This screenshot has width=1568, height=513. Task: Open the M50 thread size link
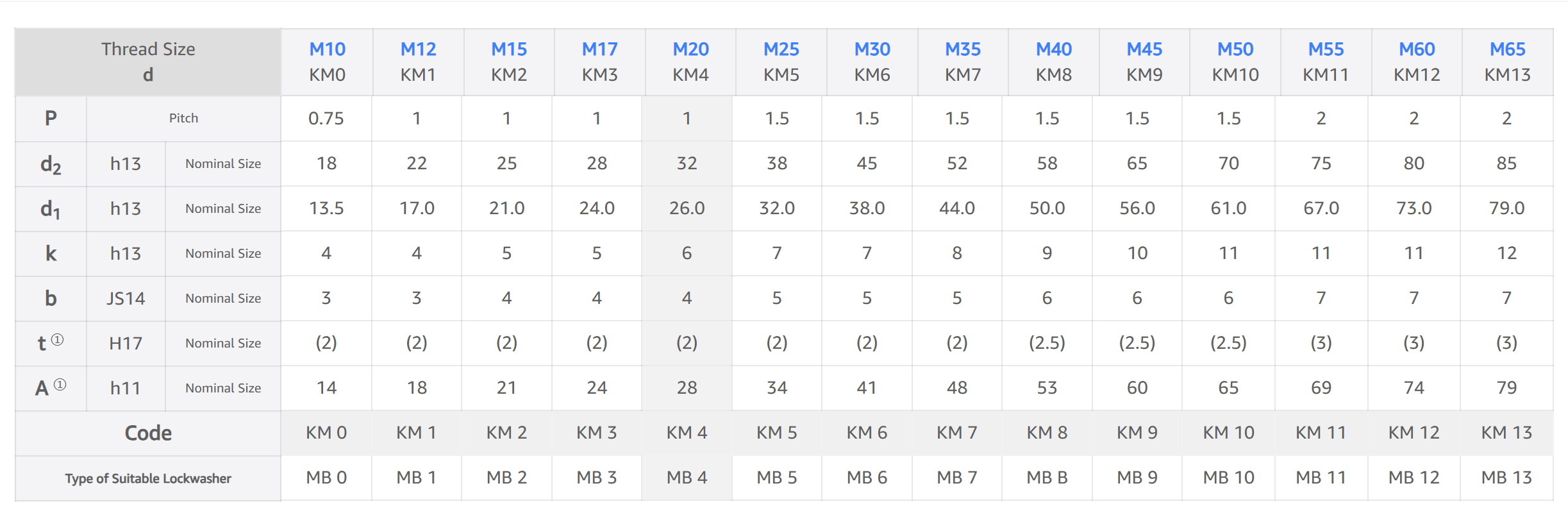1235,49
